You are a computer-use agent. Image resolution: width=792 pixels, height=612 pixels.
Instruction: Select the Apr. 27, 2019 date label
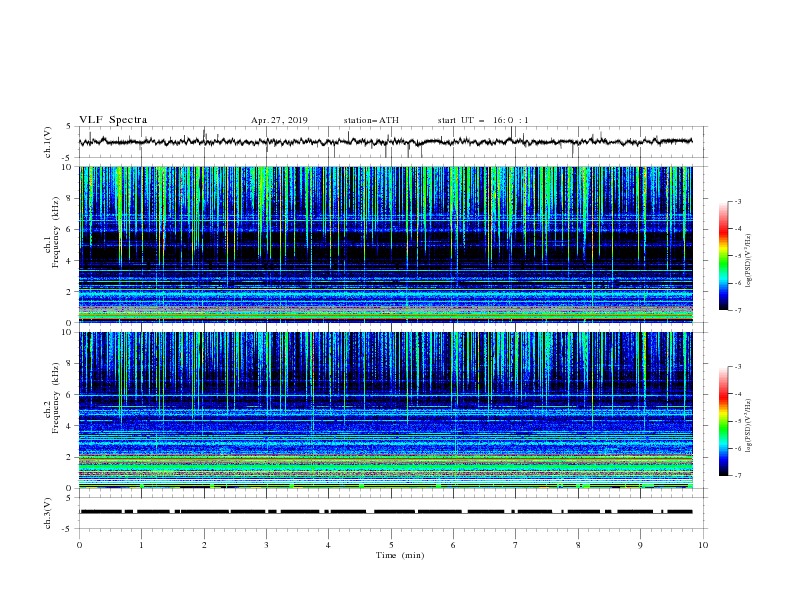point(279,120)
